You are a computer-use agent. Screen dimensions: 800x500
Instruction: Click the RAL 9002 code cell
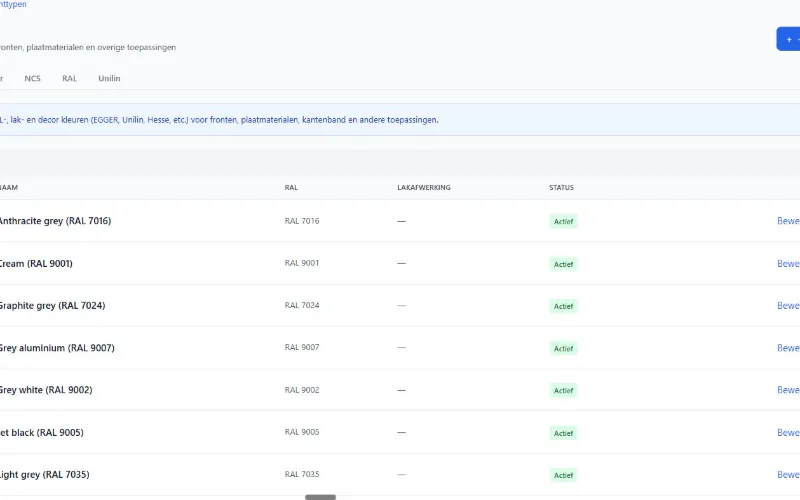pos(302,390)
